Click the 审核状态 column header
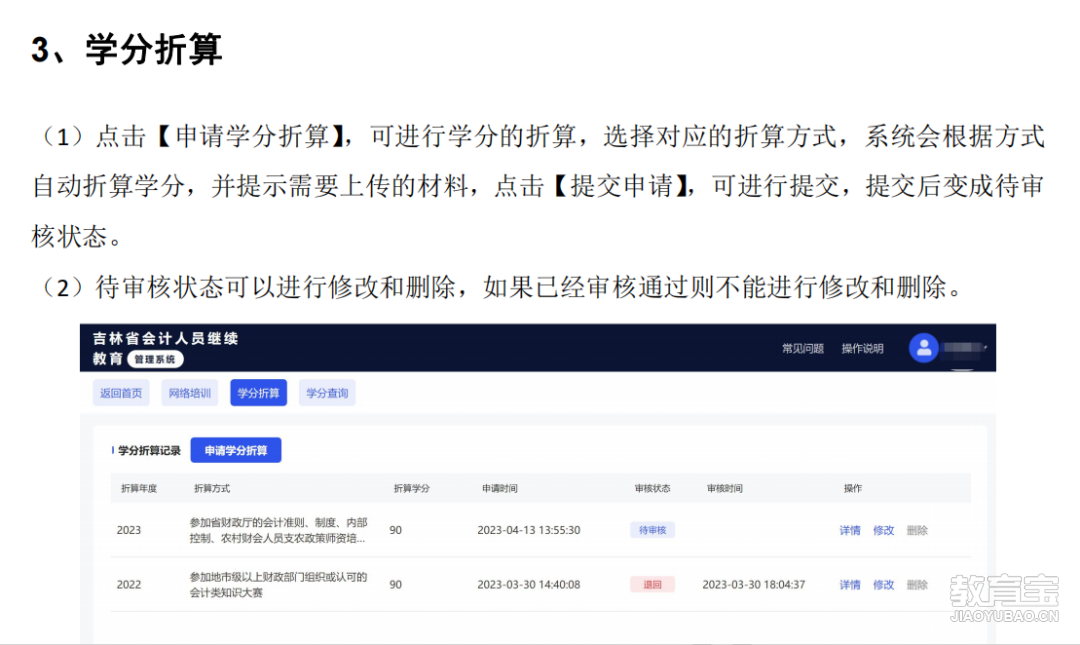 pyautogui.click(x=652, y=488)
